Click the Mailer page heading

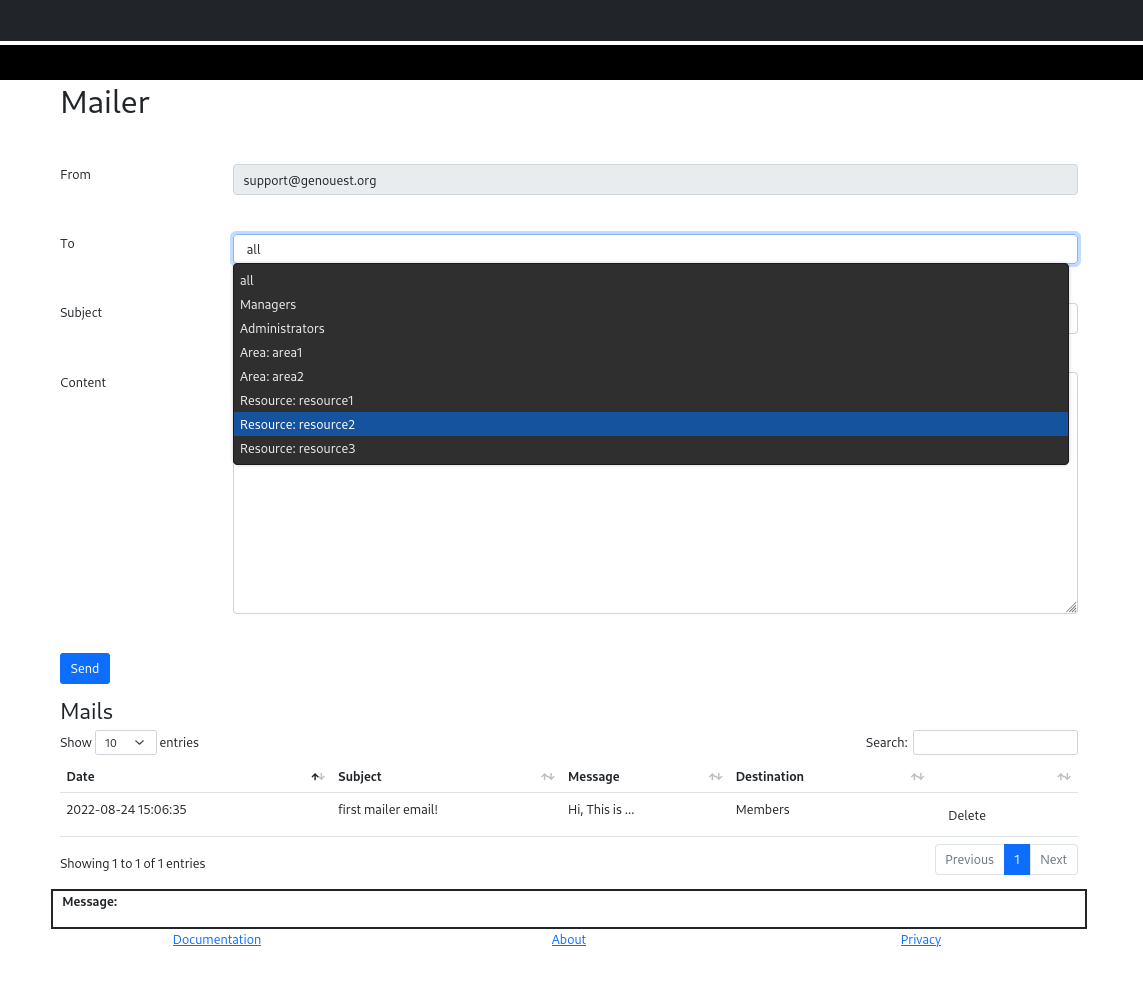pyautogui.click(x=105, y=102)
